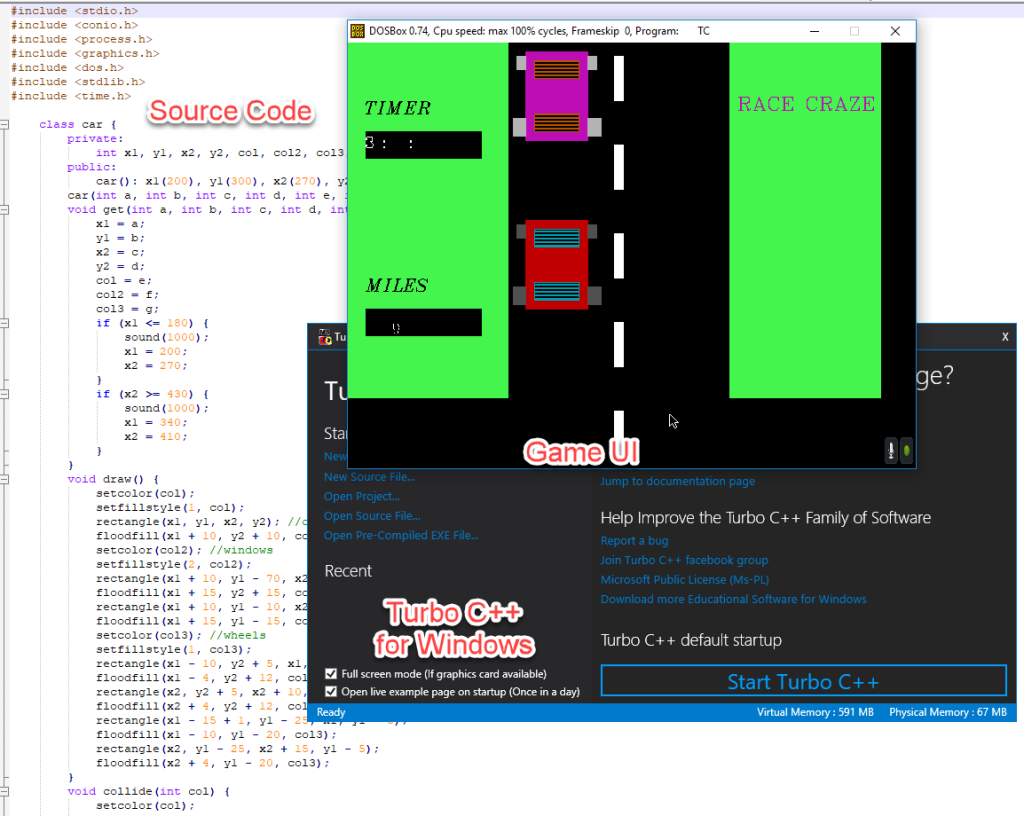Toggle the green capture indicator in DOSBox window
This screenshot has height=816, width=1024.
[906, 451]
